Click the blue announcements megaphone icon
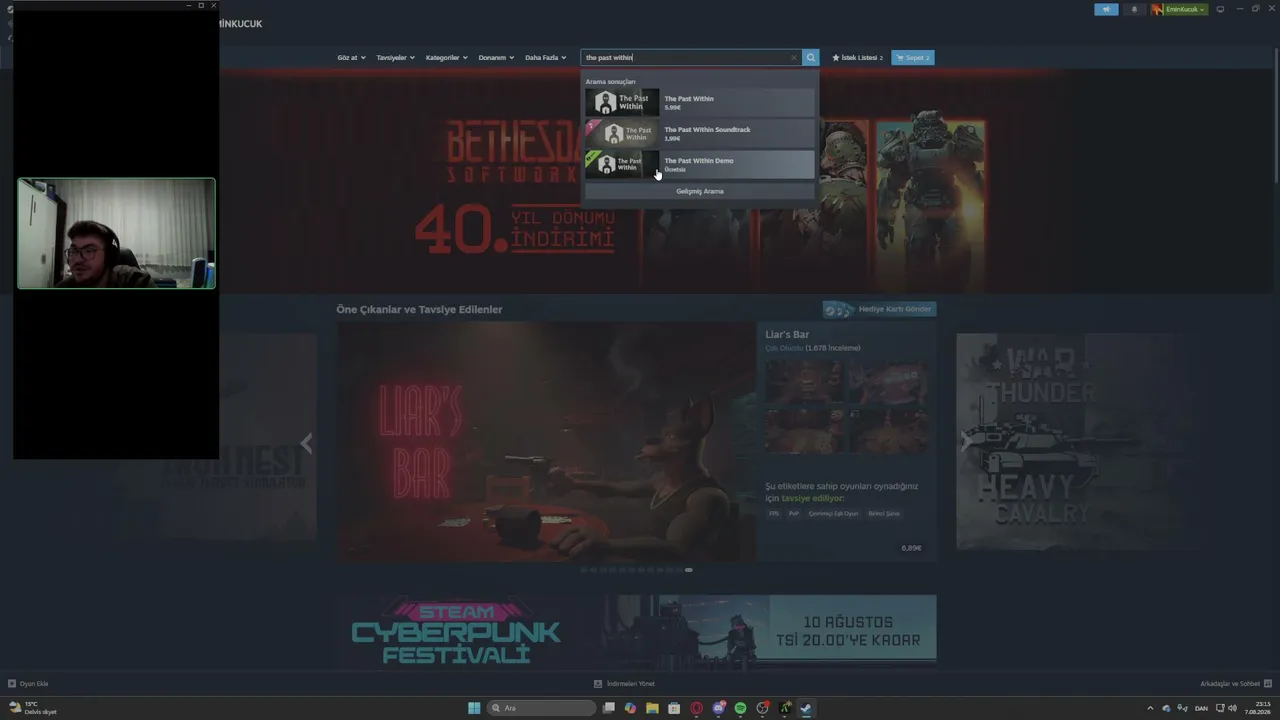The image size is (1280, 720). click(1106, 9)
